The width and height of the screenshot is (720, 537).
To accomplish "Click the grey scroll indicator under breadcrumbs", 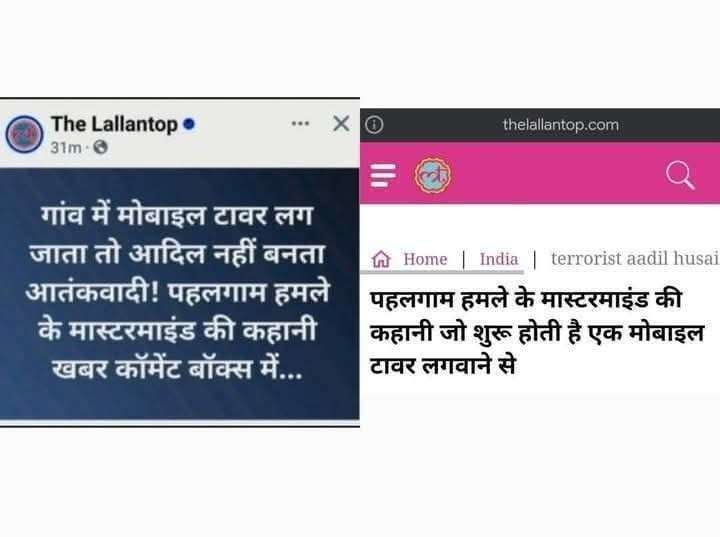I will click(442, 272).
